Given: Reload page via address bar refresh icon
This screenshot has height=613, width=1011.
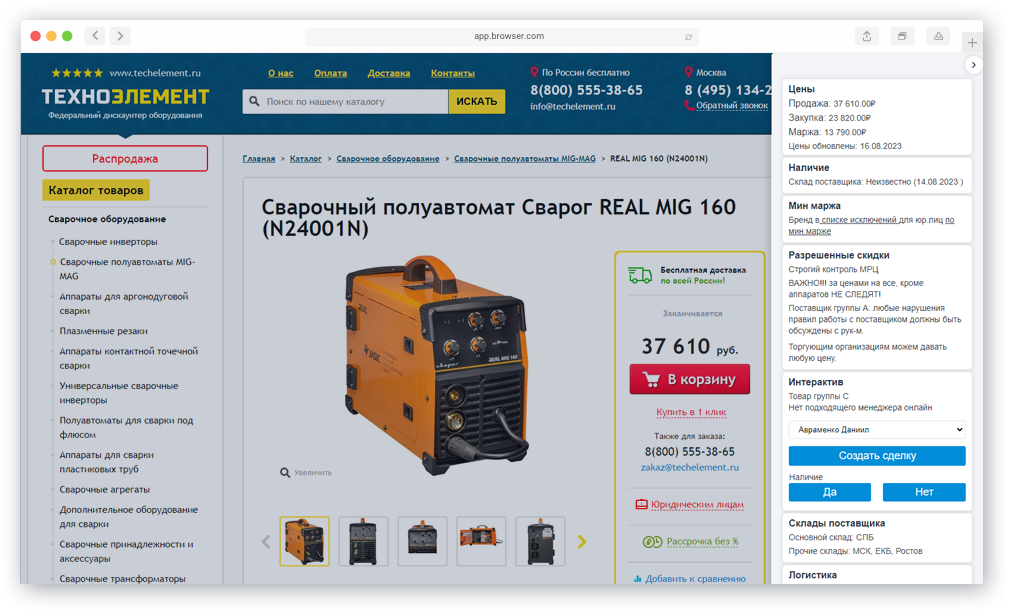Looking at the screenshot, I should point(688,37).
